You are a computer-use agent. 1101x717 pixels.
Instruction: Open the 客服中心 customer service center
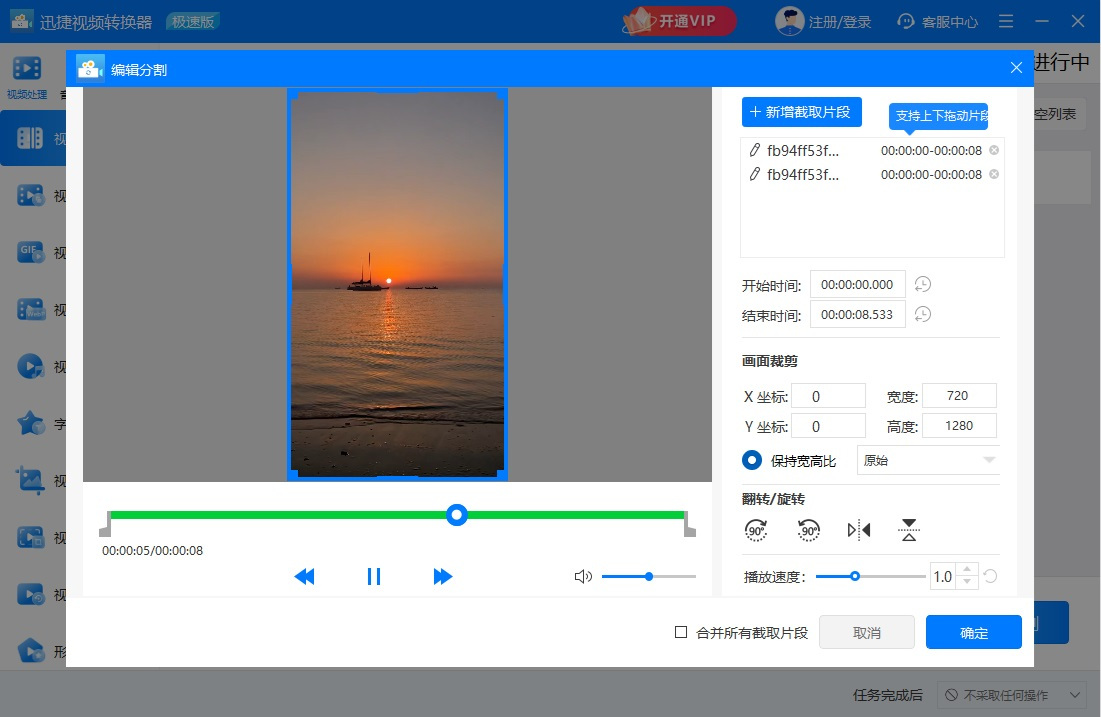click(936, 20)
